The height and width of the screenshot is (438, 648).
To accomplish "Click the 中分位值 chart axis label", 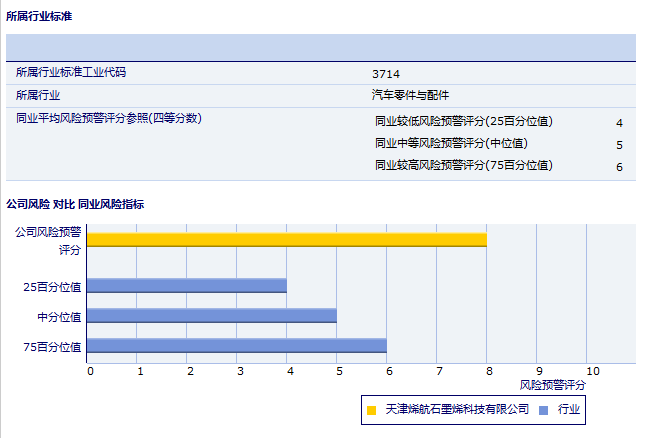I will tap(59, 317).
